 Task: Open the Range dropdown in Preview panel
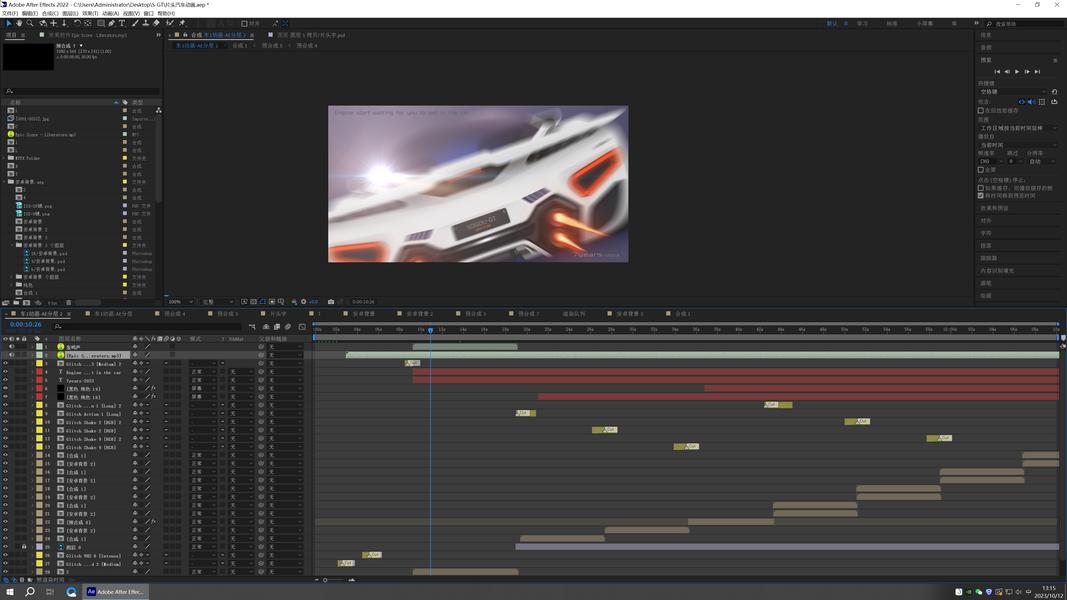pyautogui.click(x=1018, y=128)
